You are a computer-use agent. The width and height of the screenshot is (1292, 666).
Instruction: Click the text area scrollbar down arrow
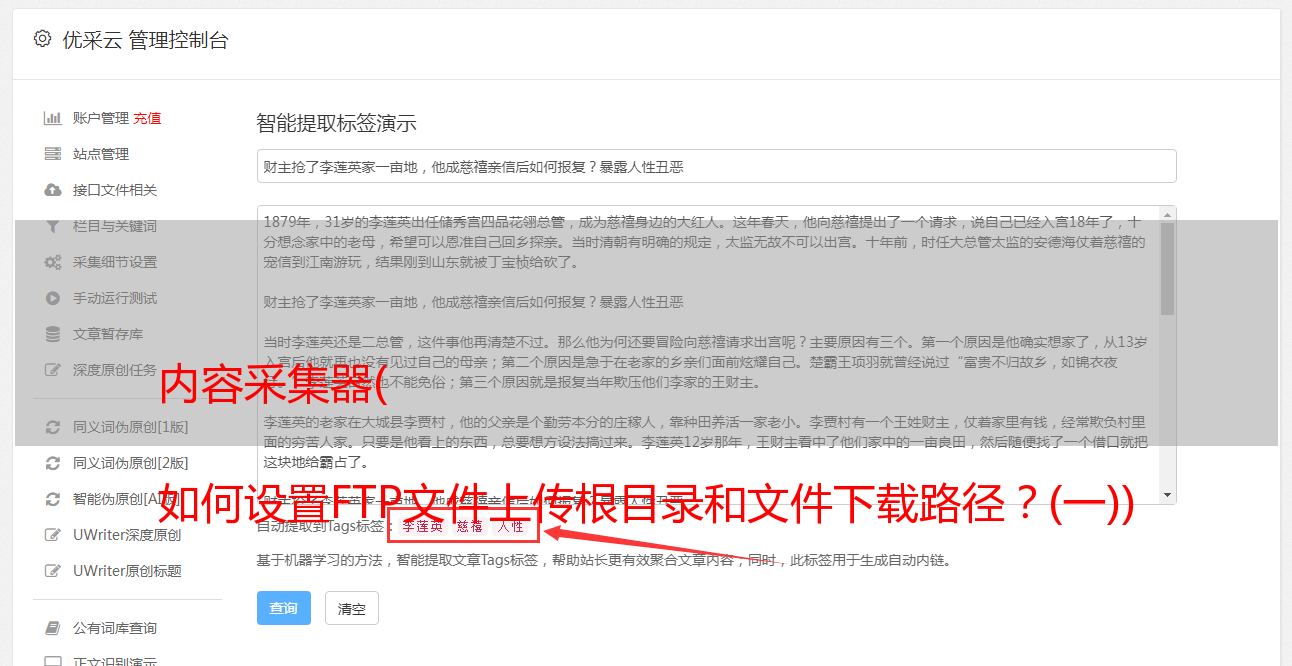pos(1168,496)
